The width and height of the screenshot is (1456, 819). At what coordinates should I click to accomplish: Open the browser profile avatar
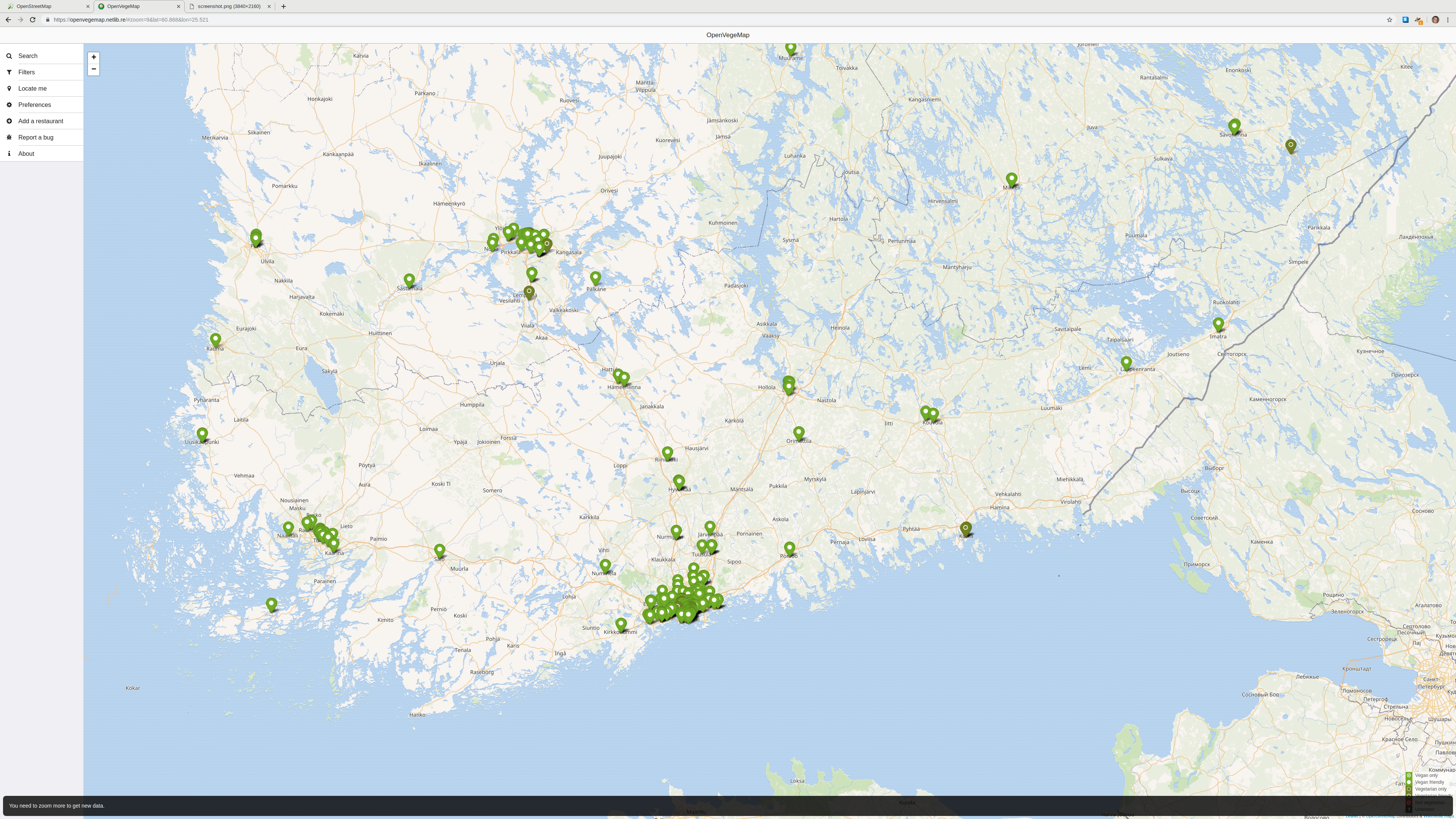pos(1435,20)
